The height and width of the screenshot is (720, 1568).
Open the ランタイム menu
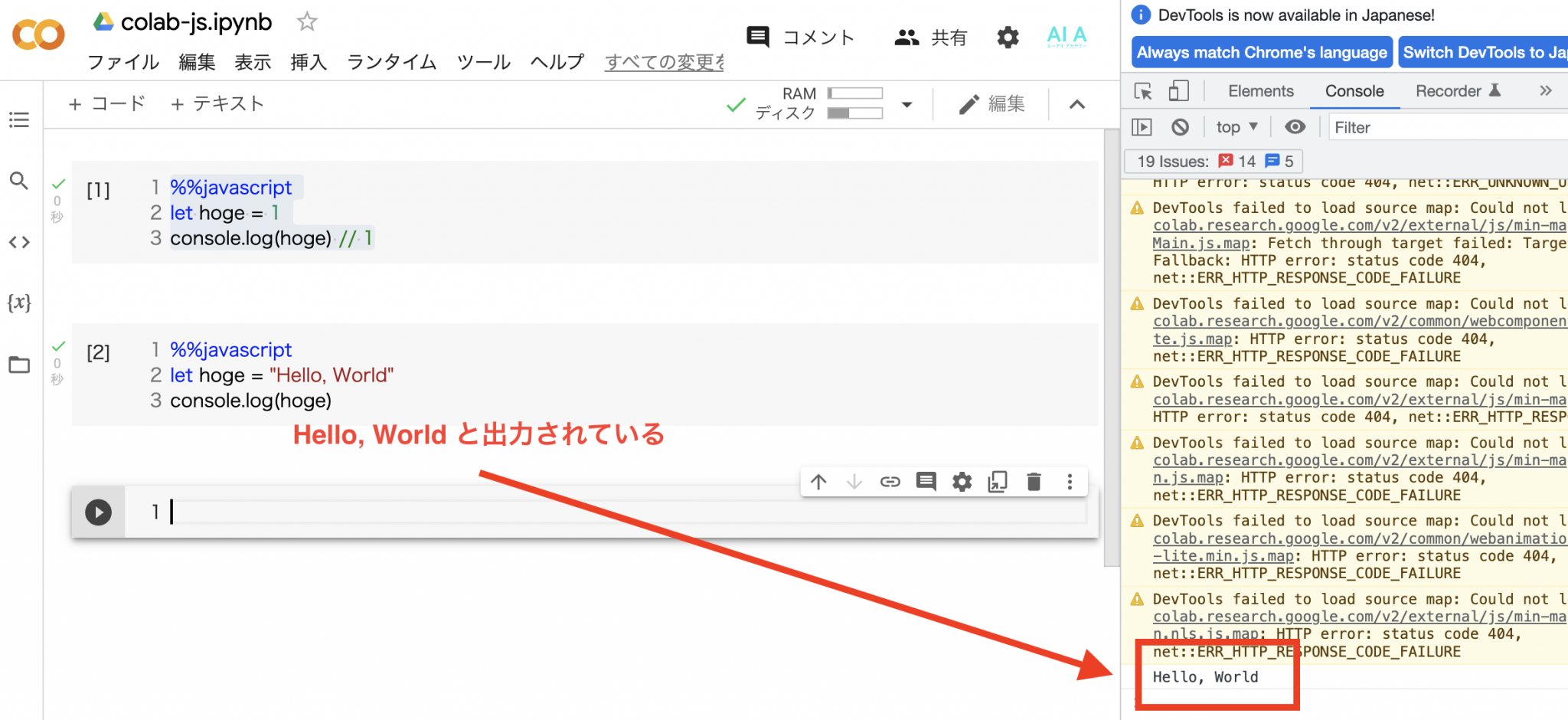click(x=390, y=62)
